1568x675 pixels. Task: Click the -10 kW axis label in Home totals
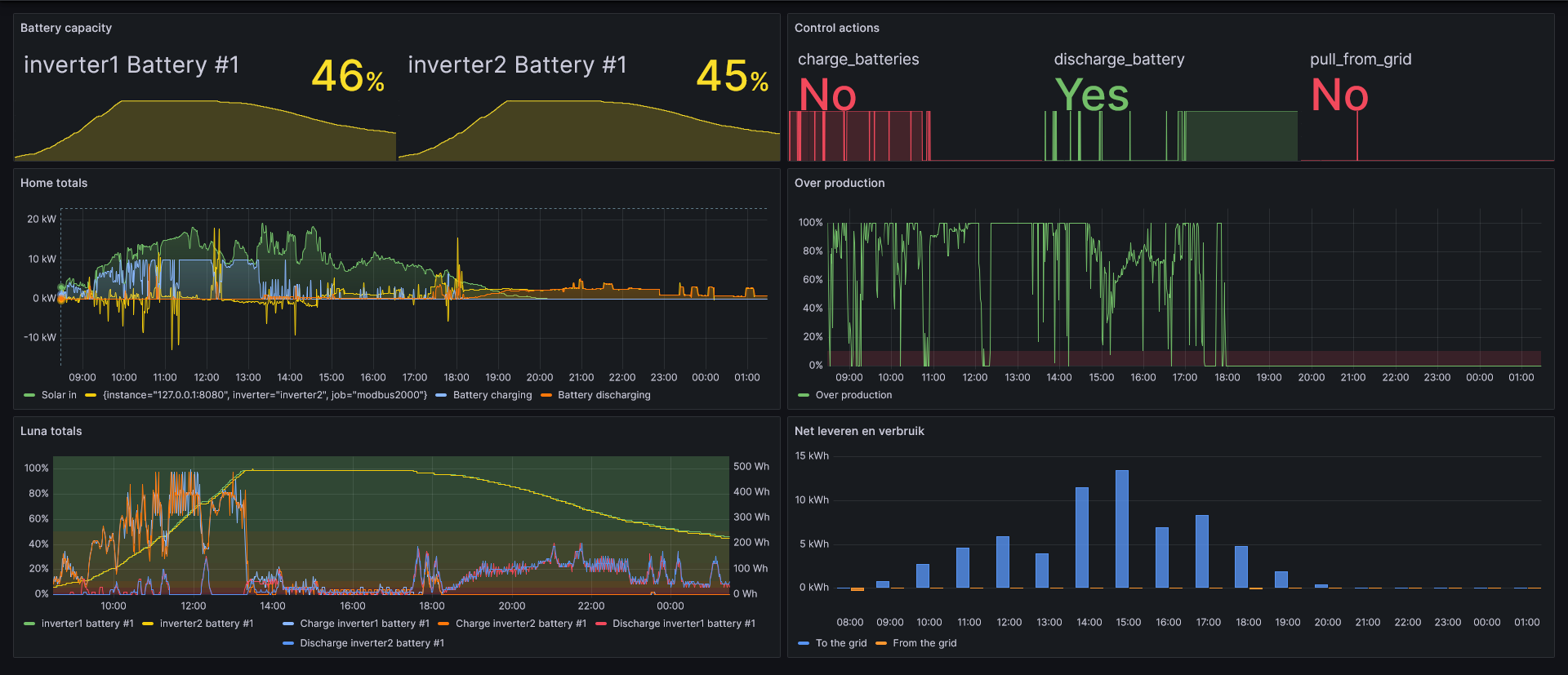(40, 337)
